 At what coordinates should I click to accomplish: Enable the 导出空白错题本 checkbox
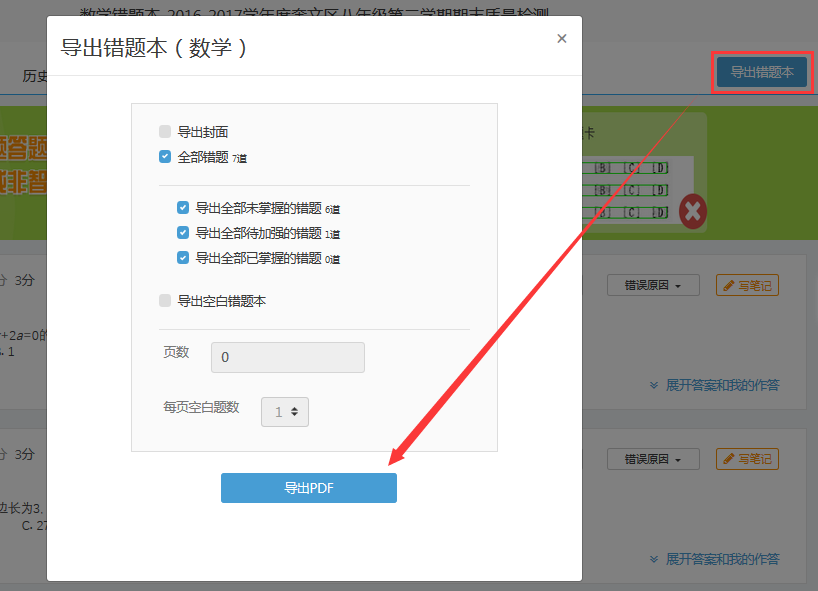tap(165, 300)
